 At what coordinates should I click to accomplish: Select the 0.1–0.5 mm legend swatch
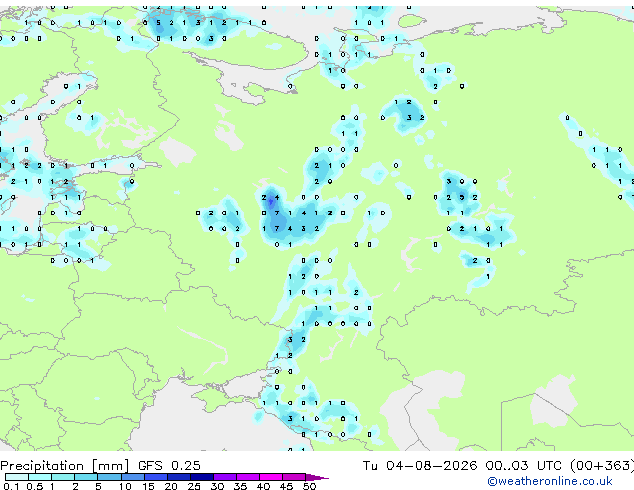click(17, 477)
